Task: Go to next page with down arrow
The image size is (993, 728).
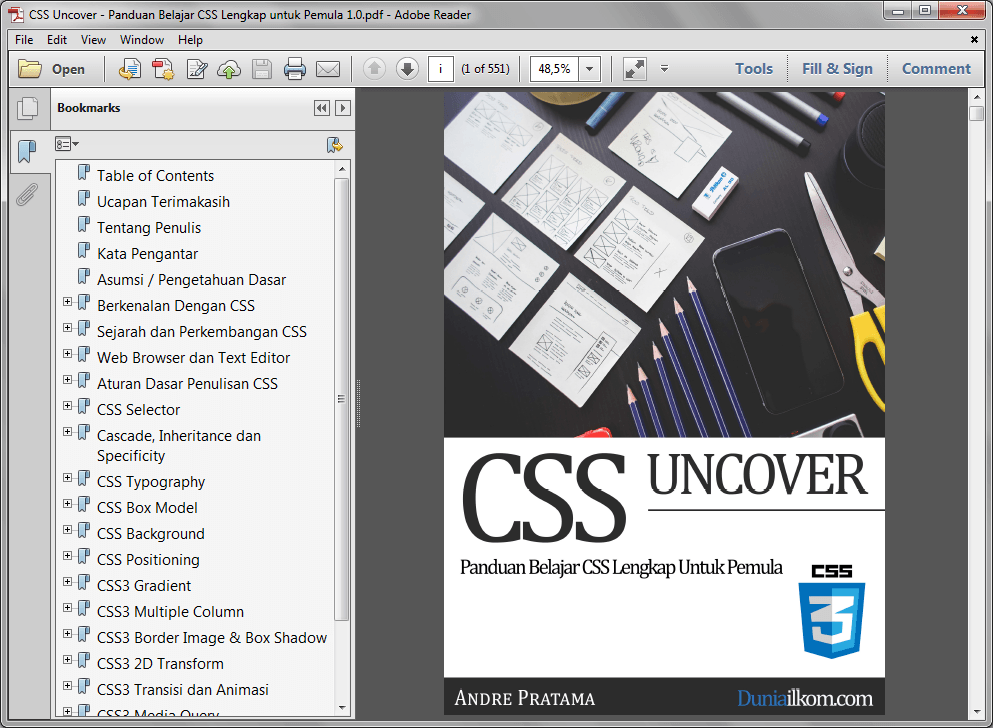Action: pos(407,68)
